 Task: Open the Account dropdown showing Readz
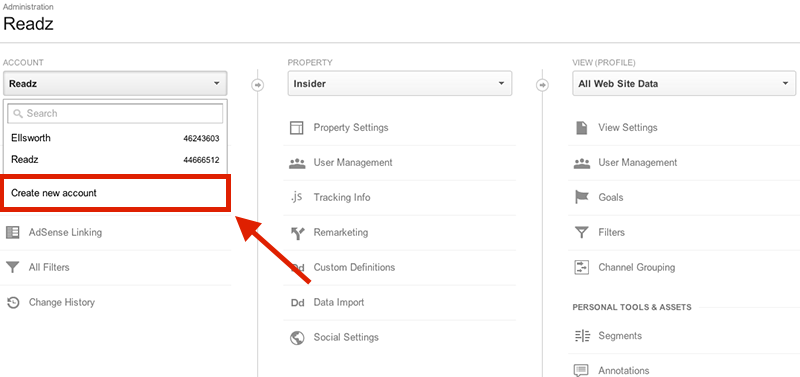click(x=115, y=83)
